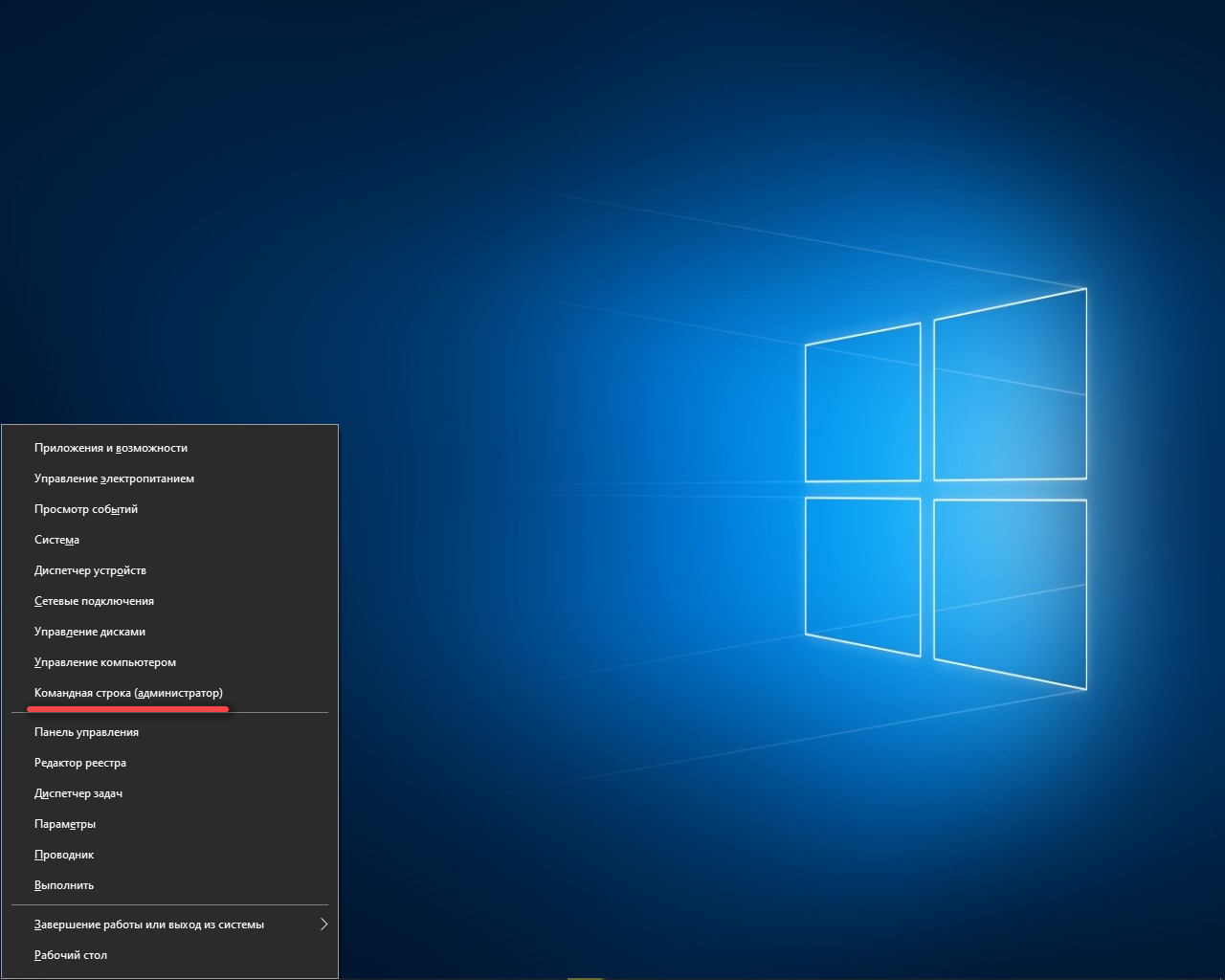Show Рабочий стол
Screen dimensions: 1225x980
(x=169, y=955)
